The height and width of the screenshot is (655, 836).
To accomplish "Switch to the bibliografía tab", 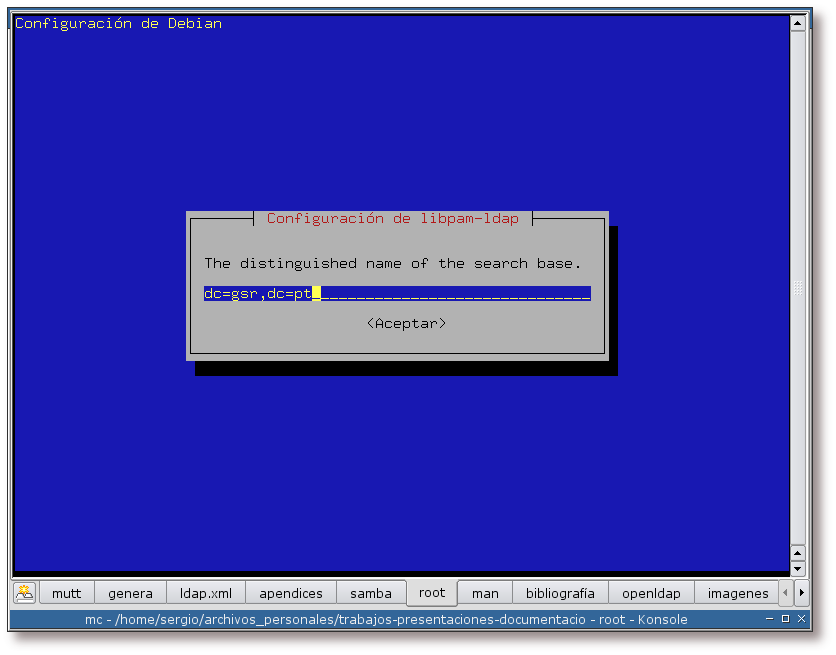I will point(560,593).
